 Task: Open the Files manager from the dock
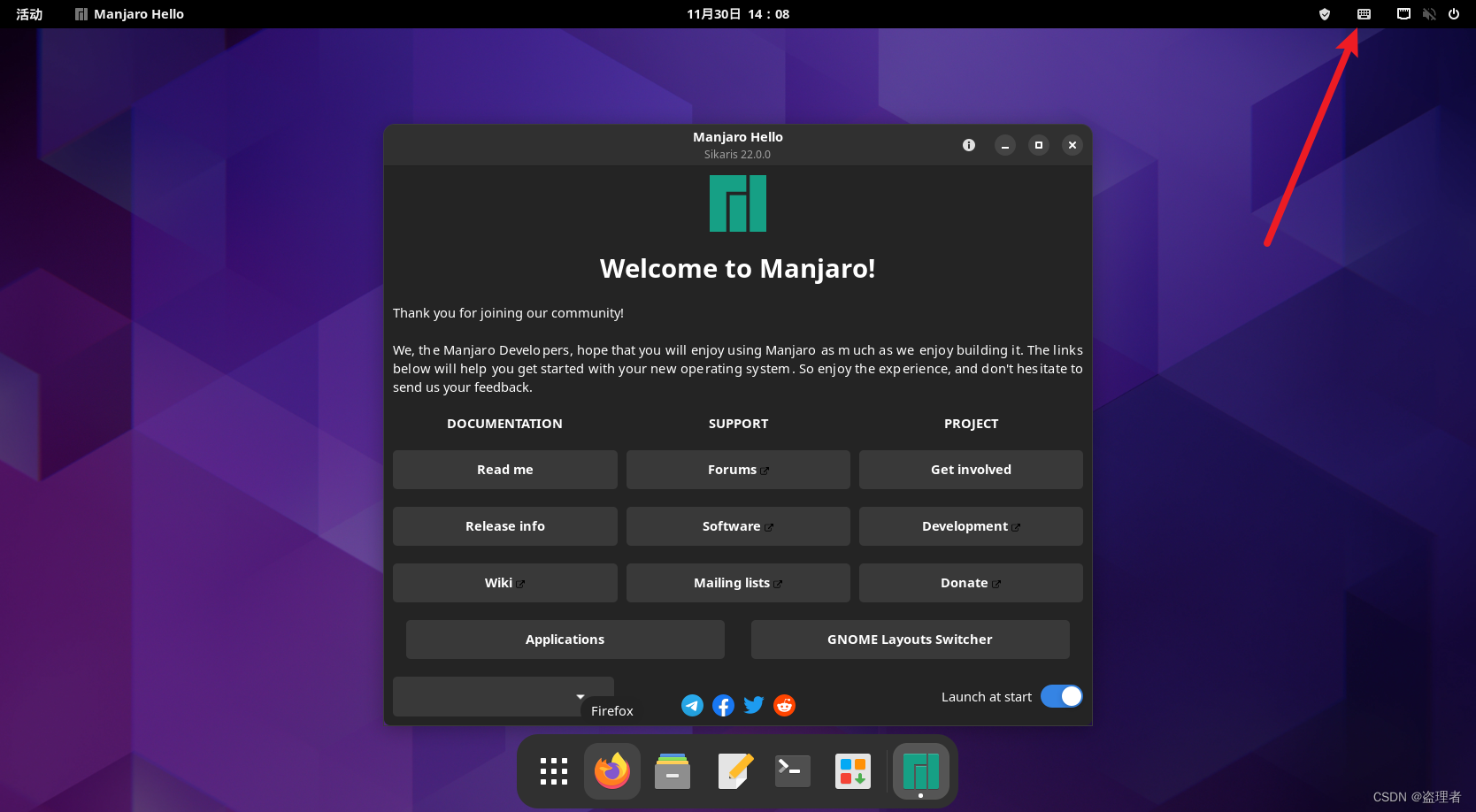(x=673, y=771)
